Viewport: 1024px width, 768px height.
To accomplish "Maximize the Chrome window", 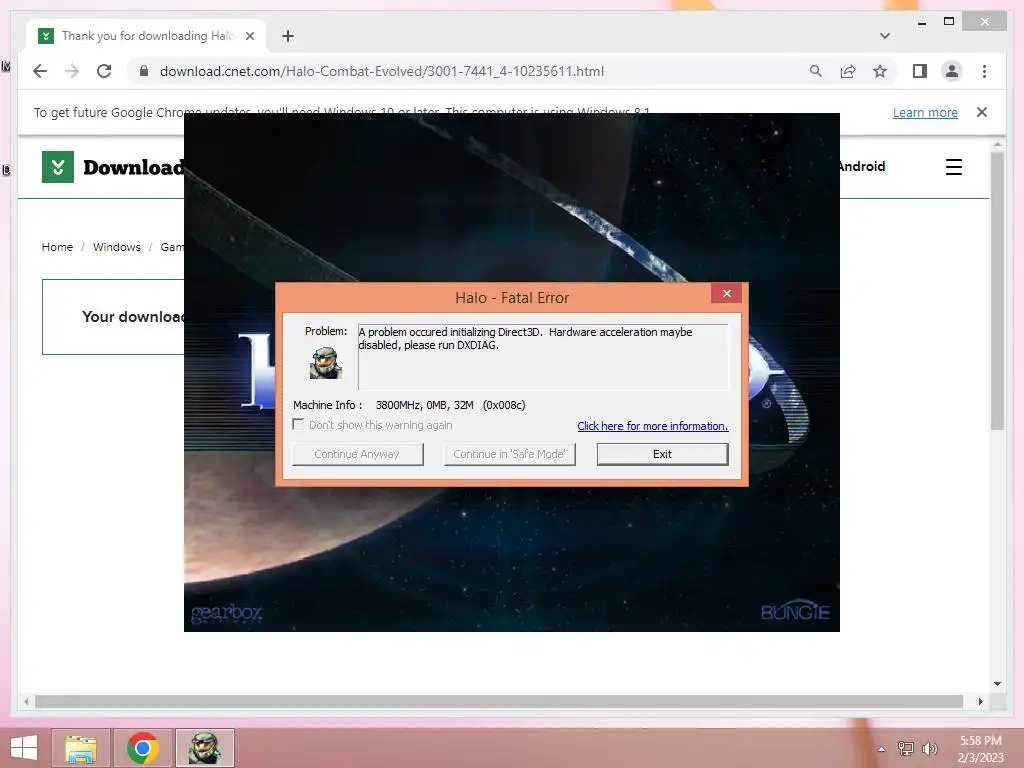I will click(949, 22).
